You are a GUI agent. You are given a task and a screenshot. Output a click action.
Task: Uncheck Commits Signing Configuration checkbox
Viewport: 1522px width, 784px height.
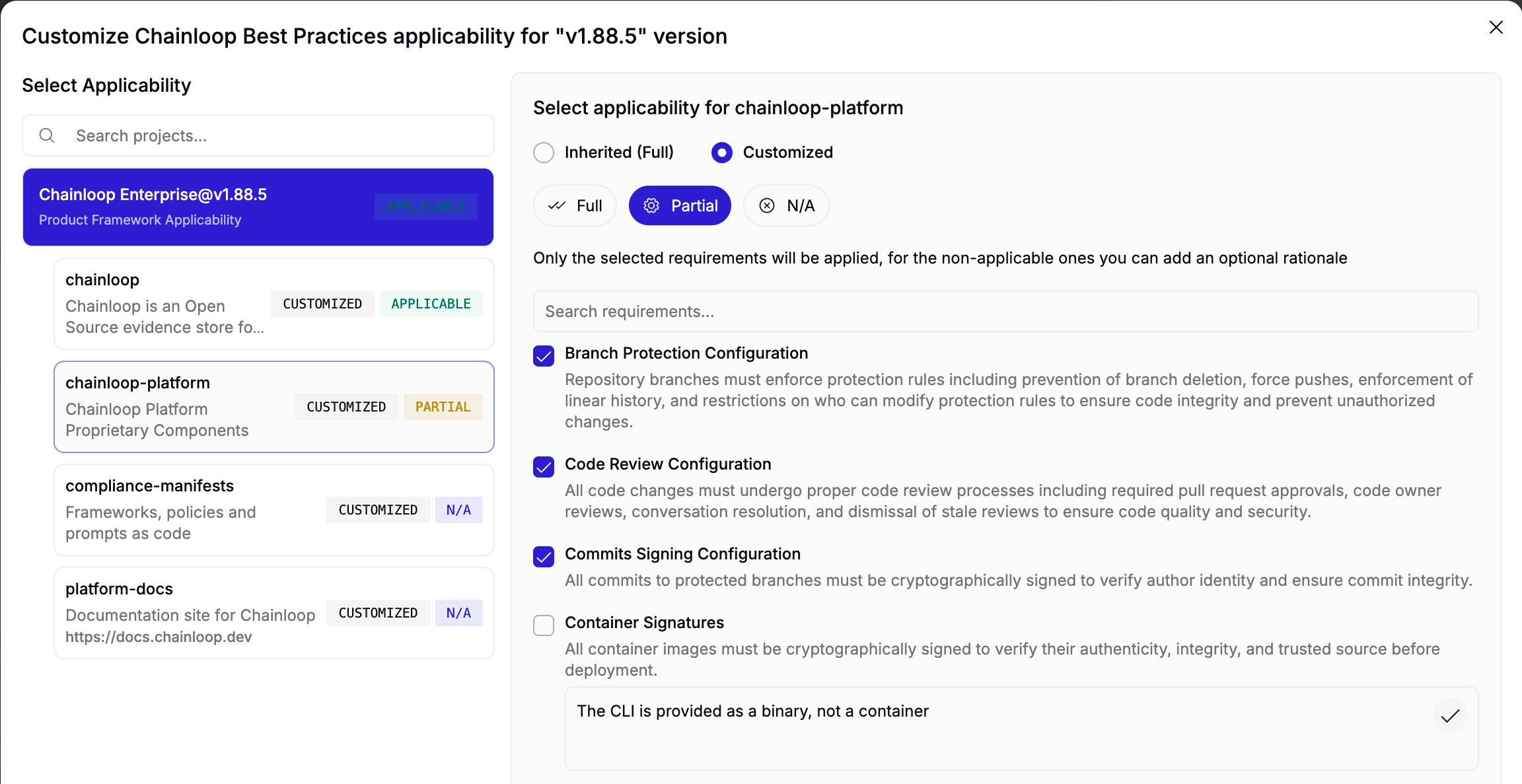click(x=544, y=557)
